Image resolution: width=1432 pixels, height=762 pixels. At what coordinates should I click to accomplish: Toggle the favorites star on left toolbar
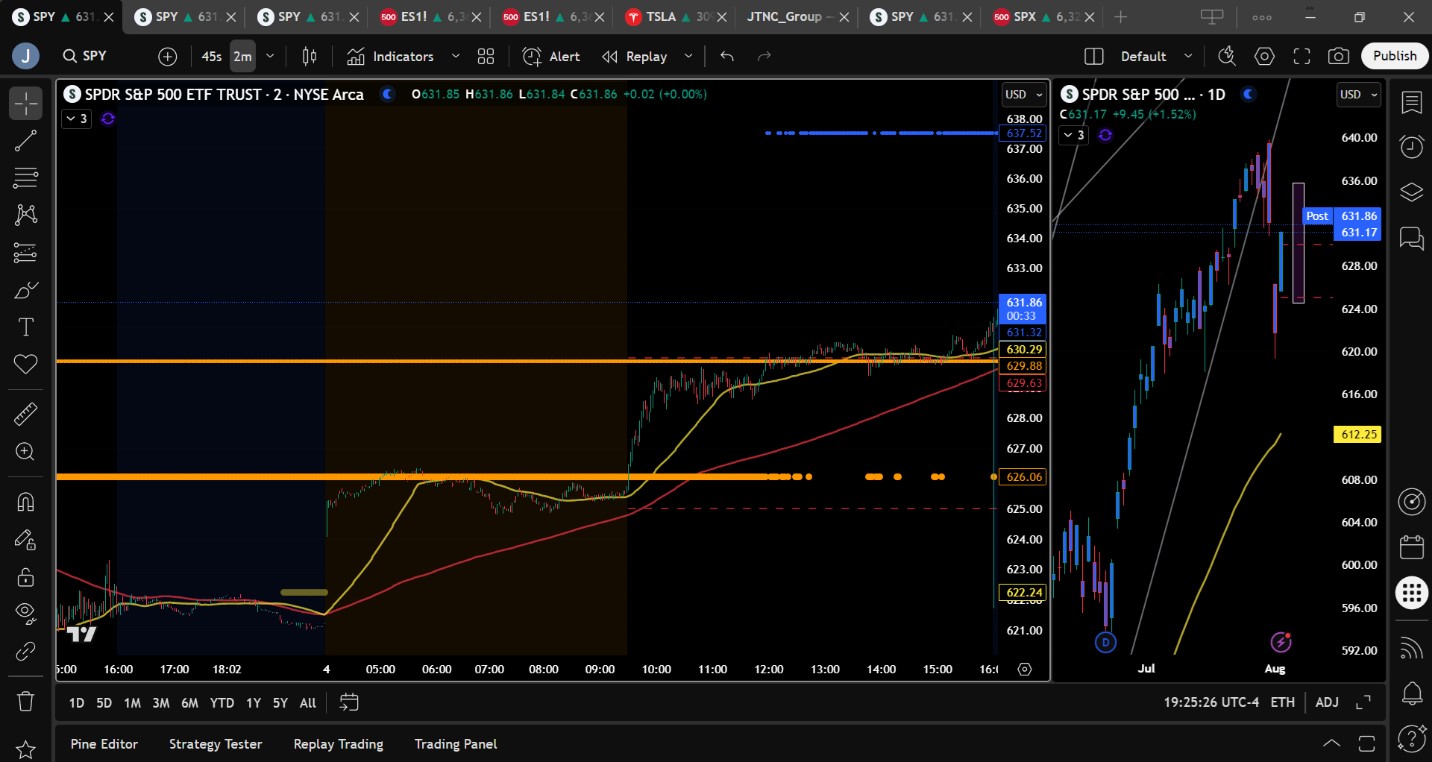[26, 749]
